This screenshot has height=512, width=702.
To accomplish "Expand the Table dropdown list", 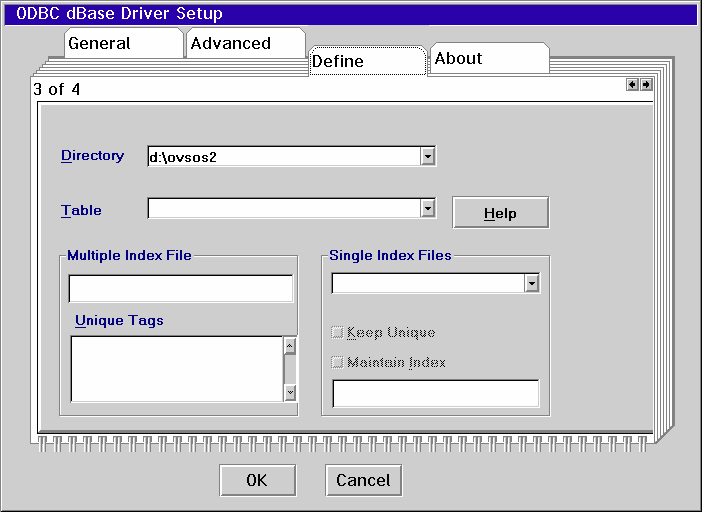I will (x=428, y=209).
